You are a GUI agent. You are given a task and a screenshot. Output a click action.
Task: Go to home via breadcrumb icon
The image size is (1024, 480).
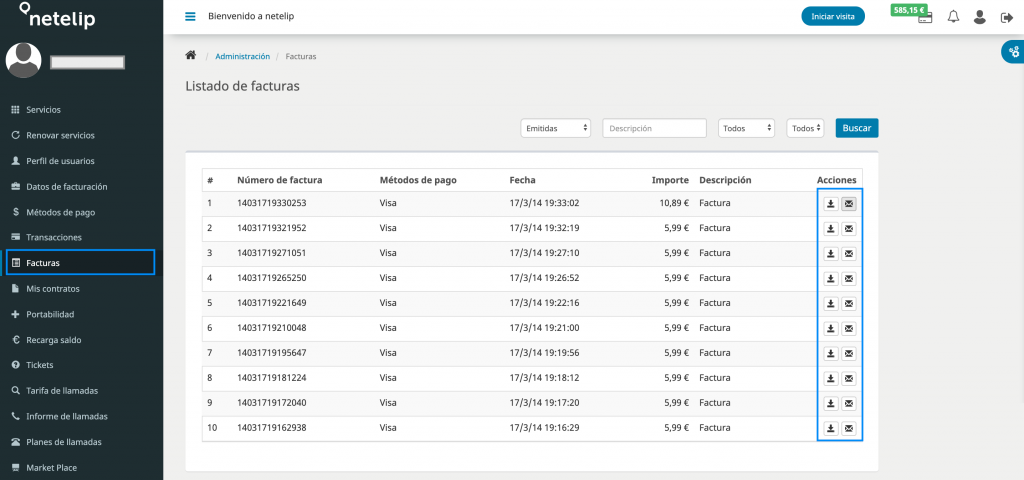coord(191,56)
